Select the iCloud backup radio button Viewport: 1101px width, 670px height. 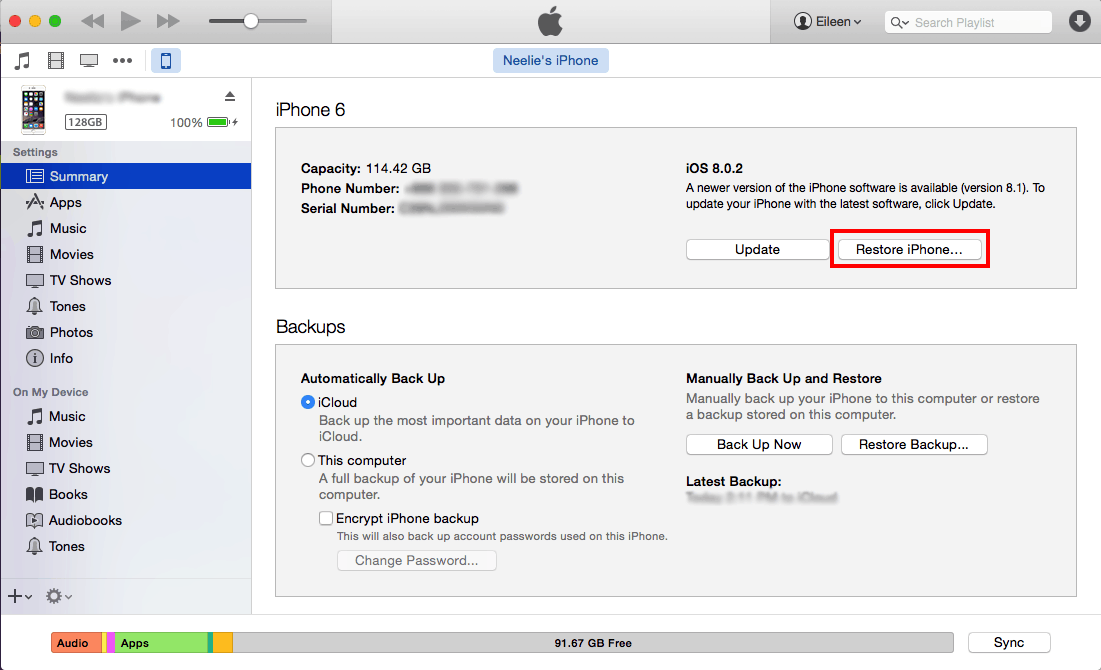pyautogui.click(x=308, y=402)
